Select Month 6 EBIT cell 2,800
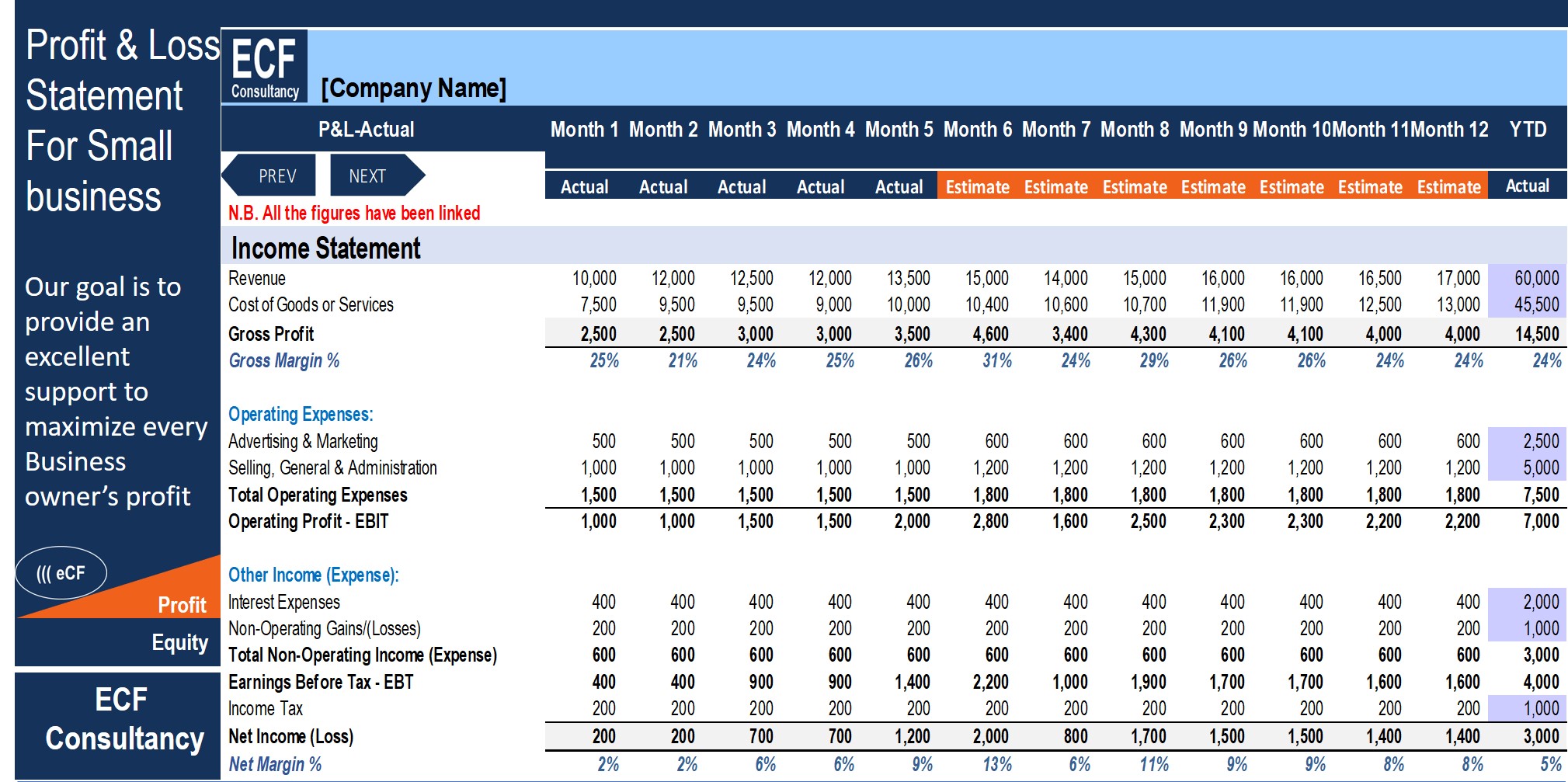Viewport: 1568px width, 782px height. (991, 522)
